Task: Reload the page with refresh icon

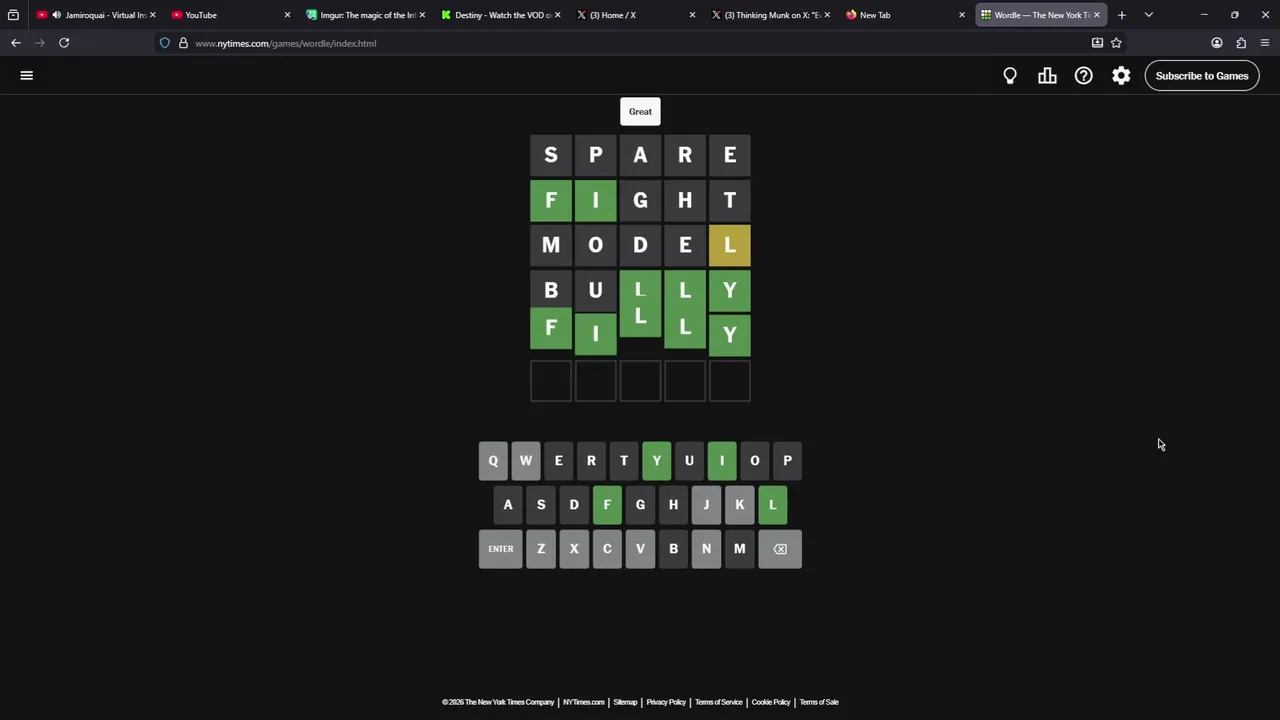Action: pyautogui.click(x=64, y=43)
